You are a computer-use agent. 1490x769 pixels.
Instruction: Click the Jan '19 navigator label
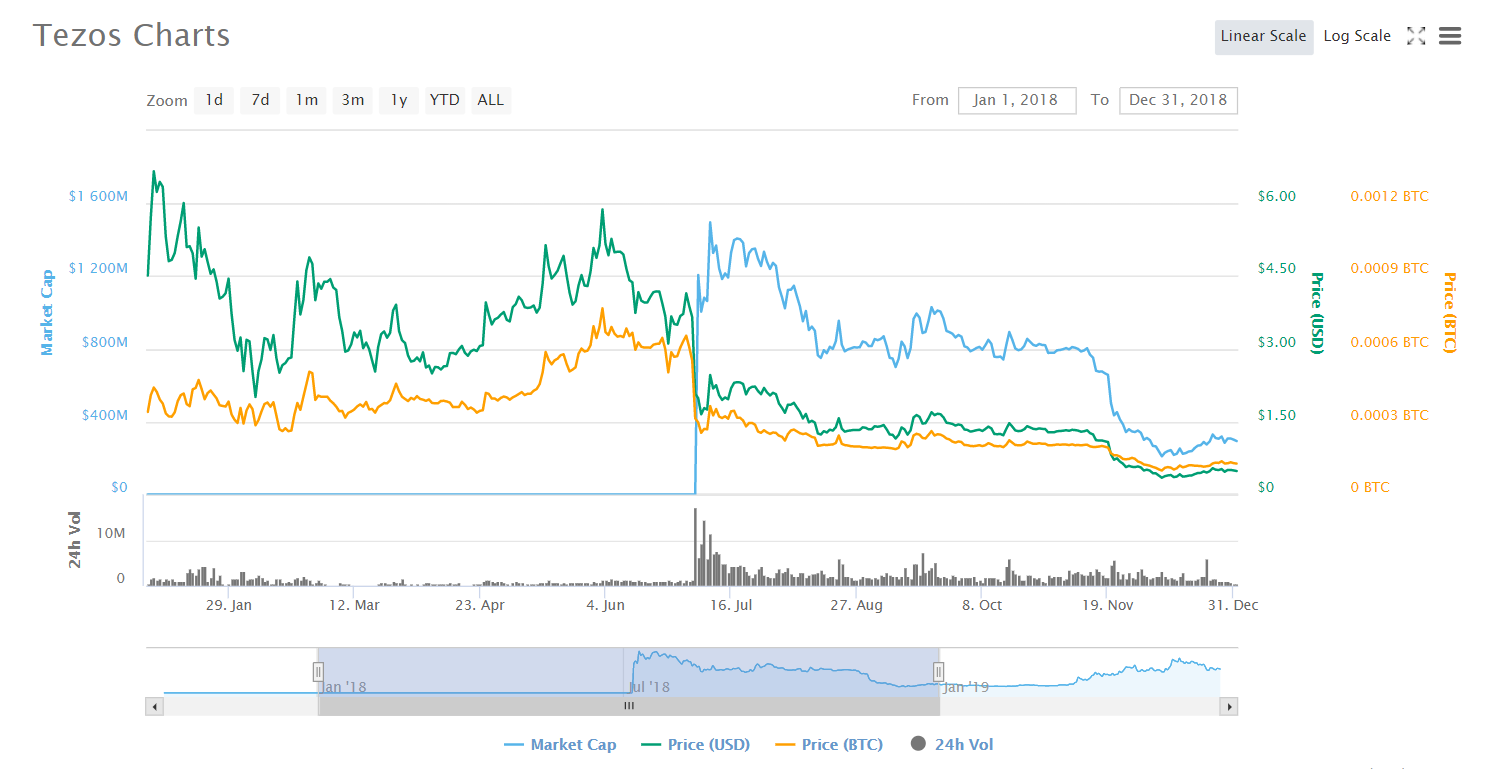point(966,687)
